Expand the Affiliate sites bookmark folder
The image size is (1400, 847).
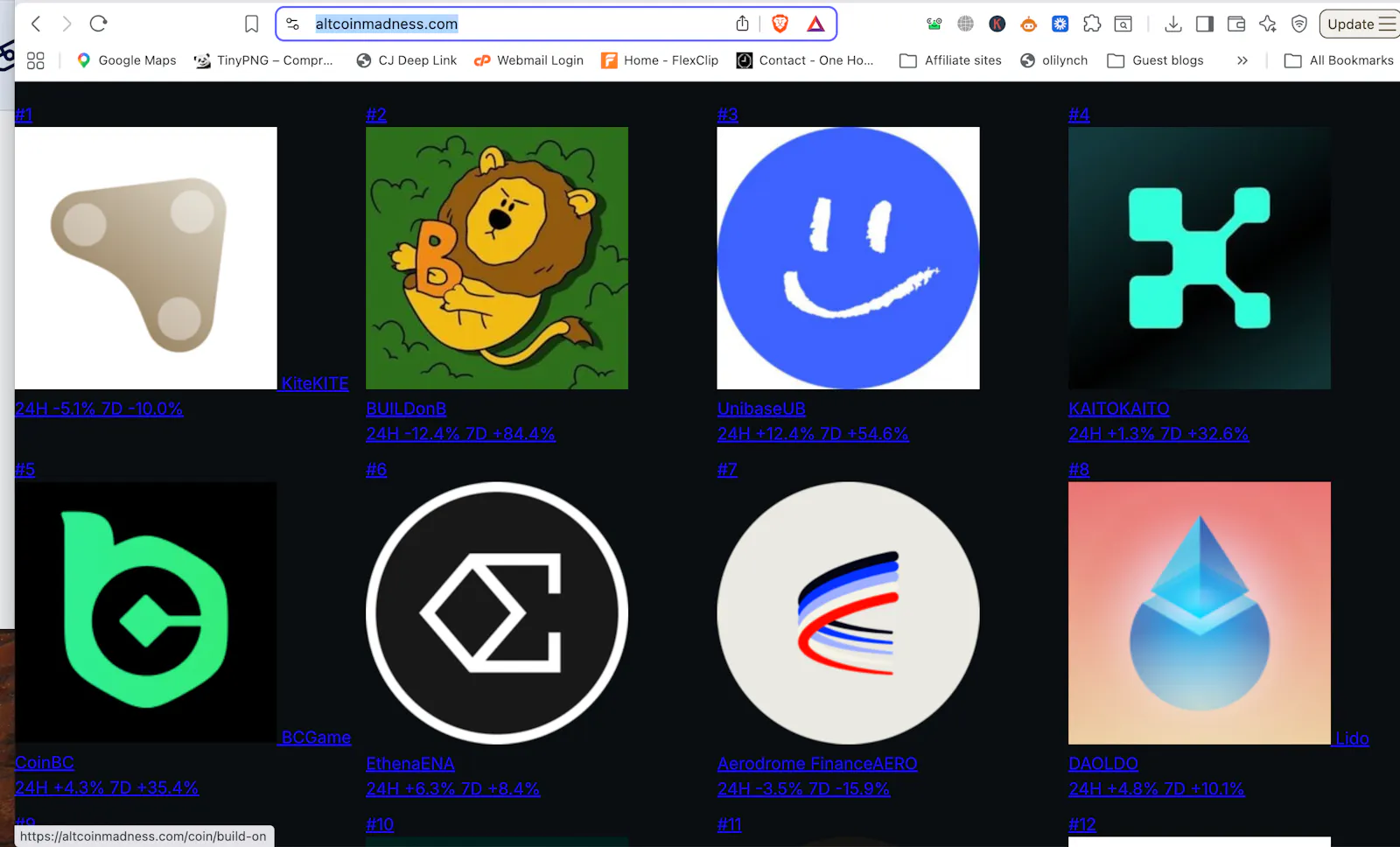click(x=950, y=60)
